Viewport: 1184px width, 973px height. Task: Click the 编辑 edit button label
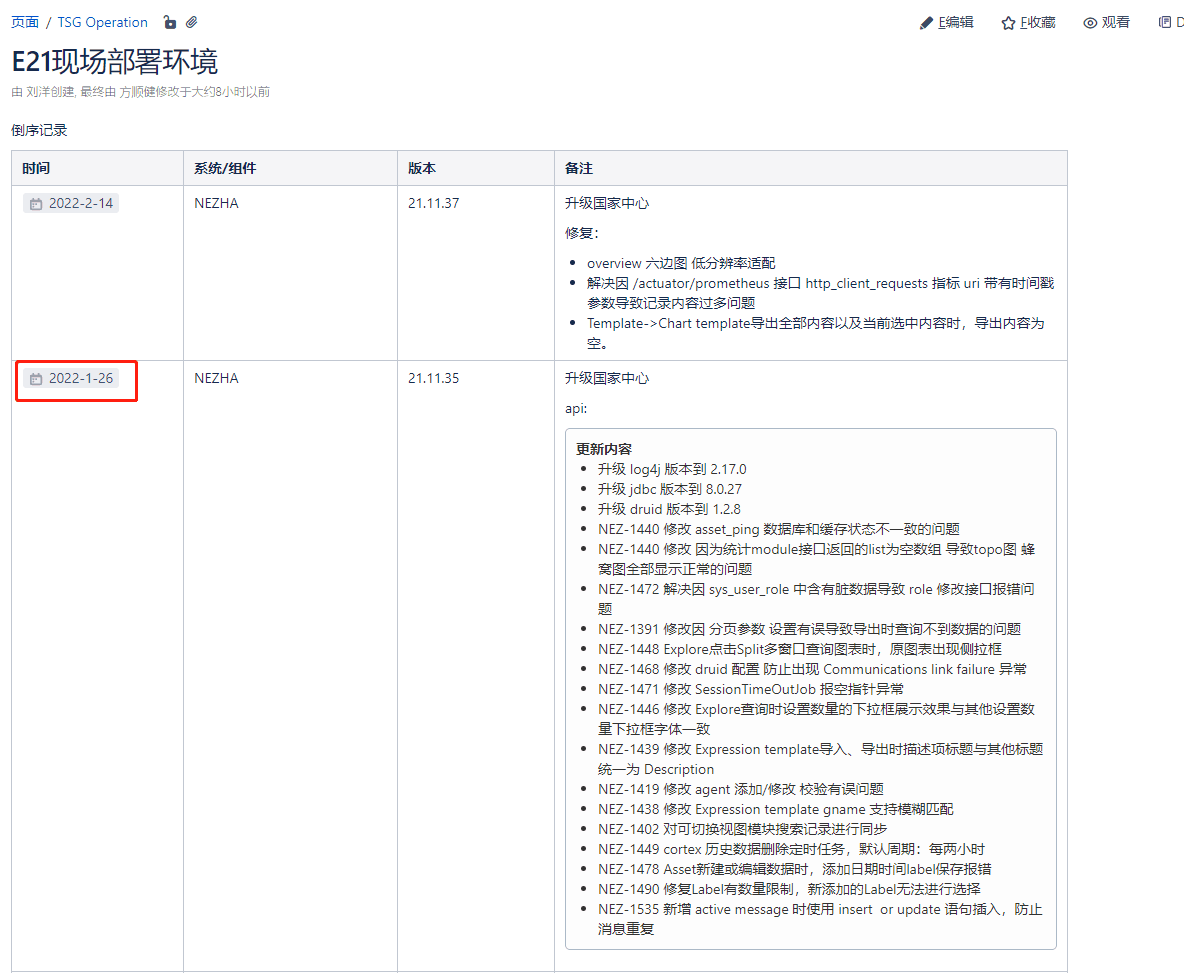click(956, 22)
